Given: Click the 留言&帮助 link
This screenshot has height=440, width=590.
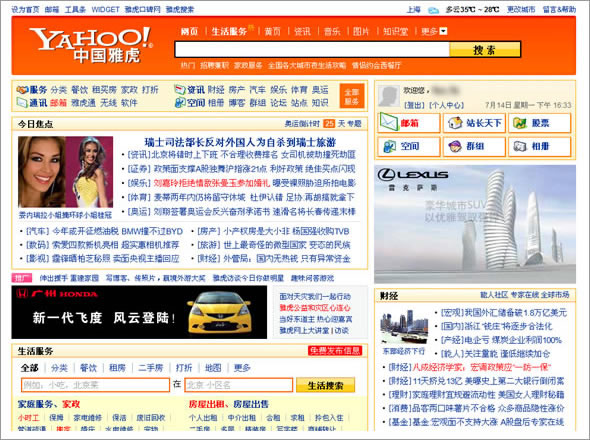Looking at the screenshot, I should (559, 9).
